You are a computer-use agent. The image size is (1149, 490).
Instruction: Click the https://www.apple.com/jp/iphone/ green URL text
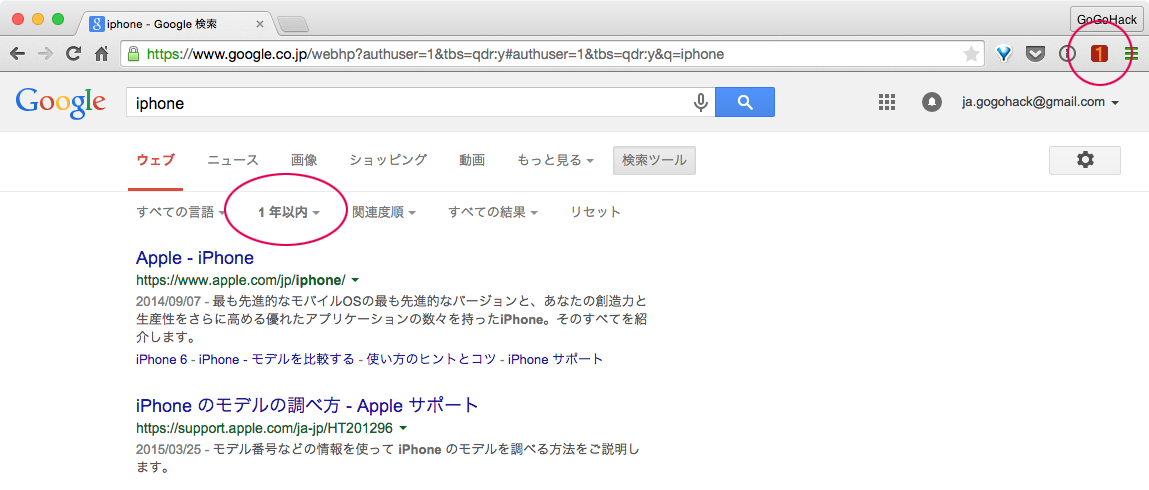pos(240,281)
